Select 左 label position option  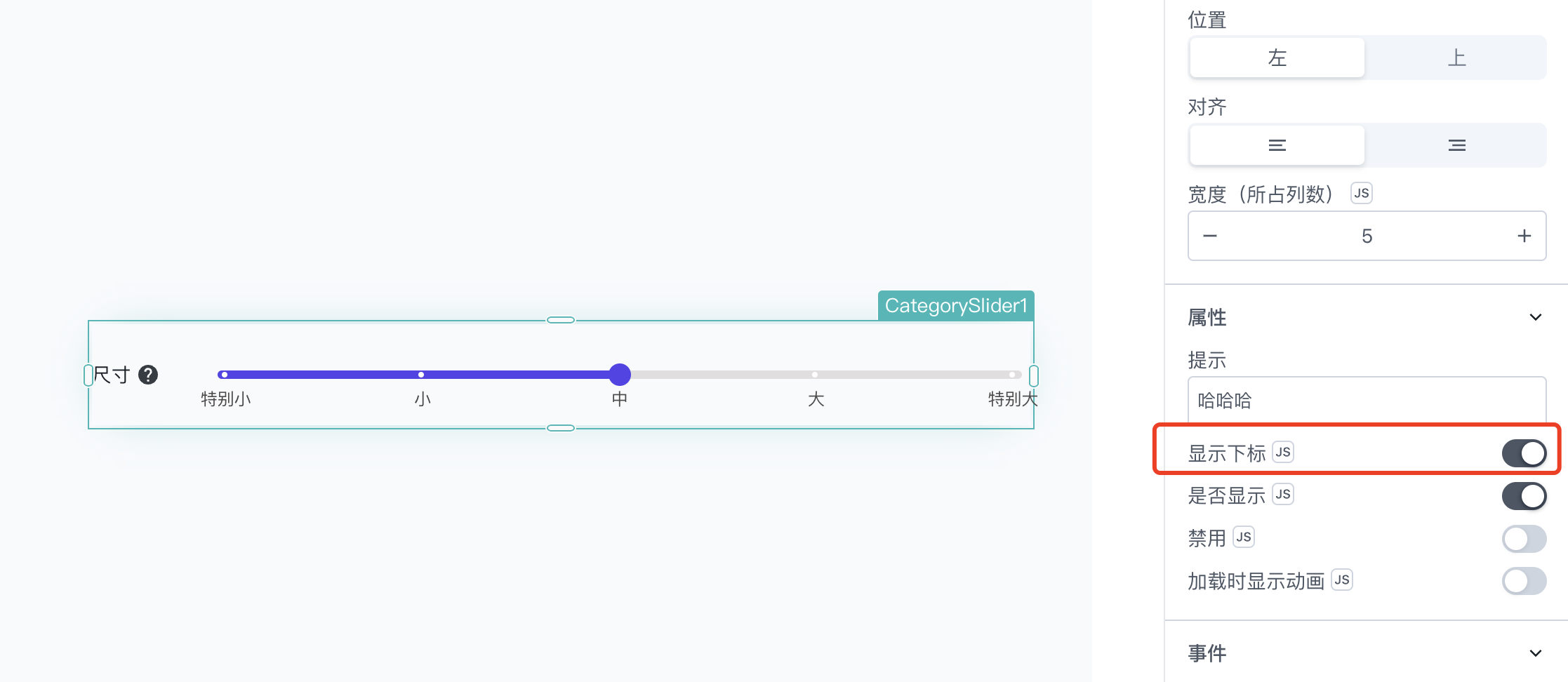tap(1277, 58)
